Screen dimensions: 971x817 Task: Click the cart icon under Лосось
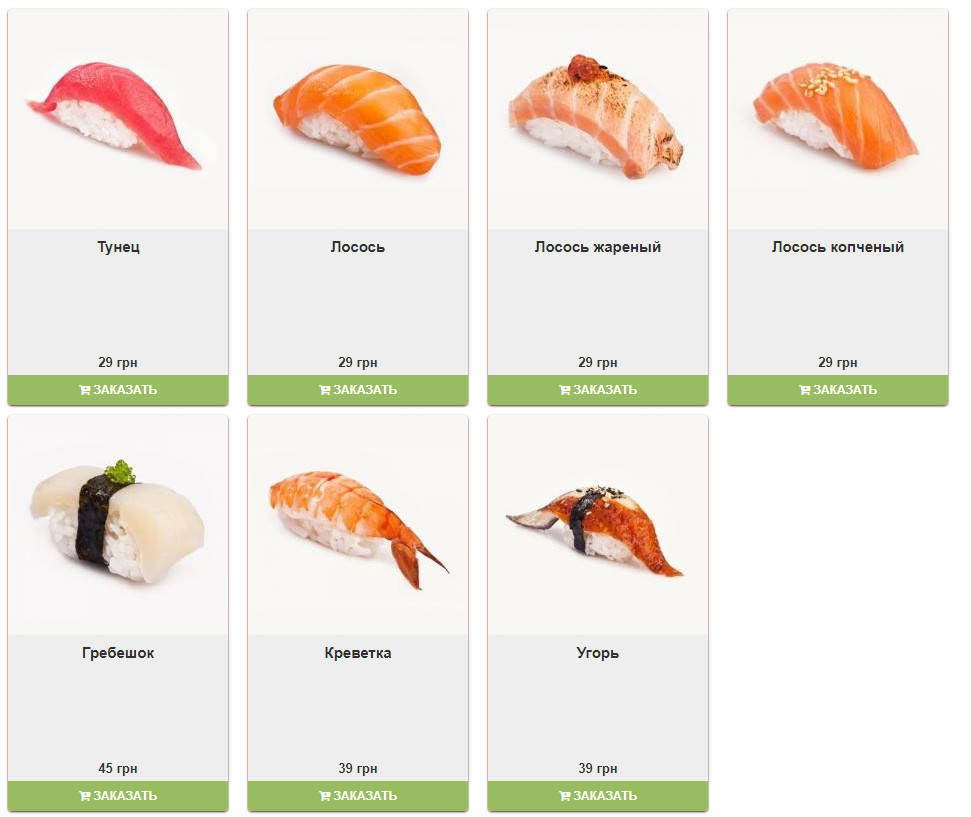pyautogui.click(x=324, y=390)
